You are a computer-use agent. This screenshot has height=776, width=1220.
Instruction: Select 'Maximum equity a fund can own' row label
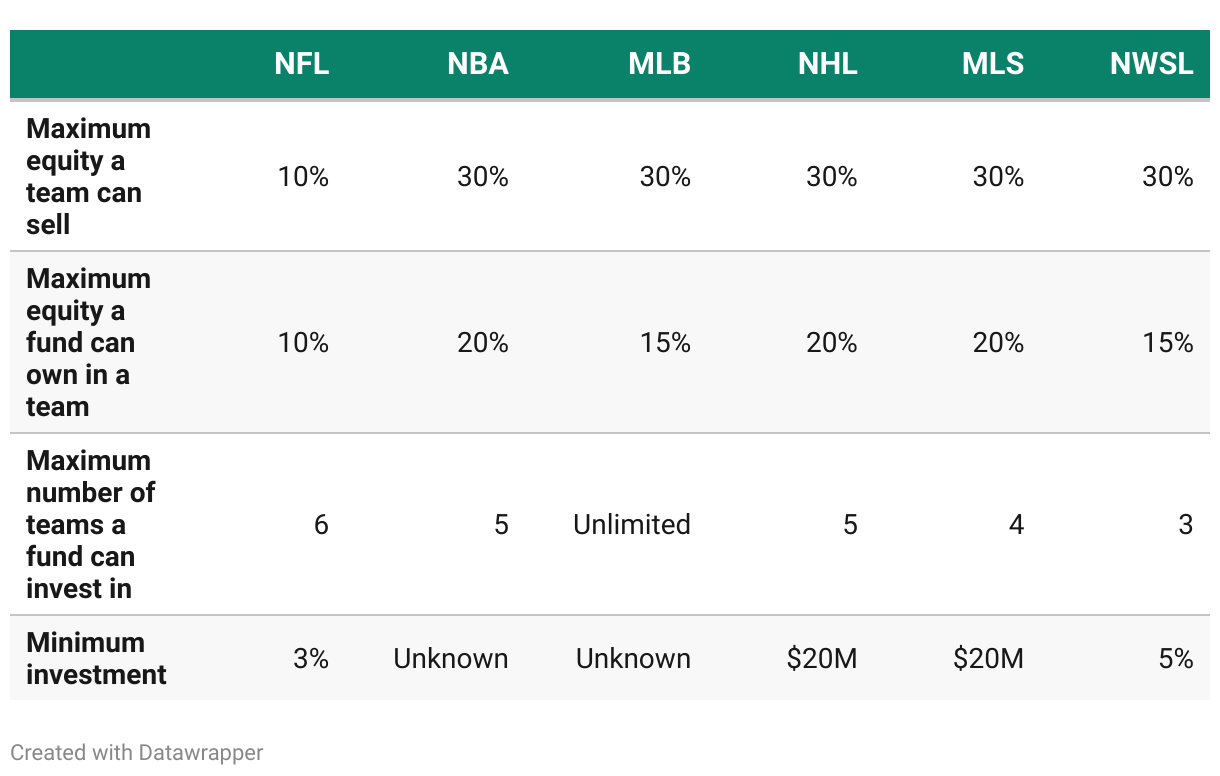(88, 342)
